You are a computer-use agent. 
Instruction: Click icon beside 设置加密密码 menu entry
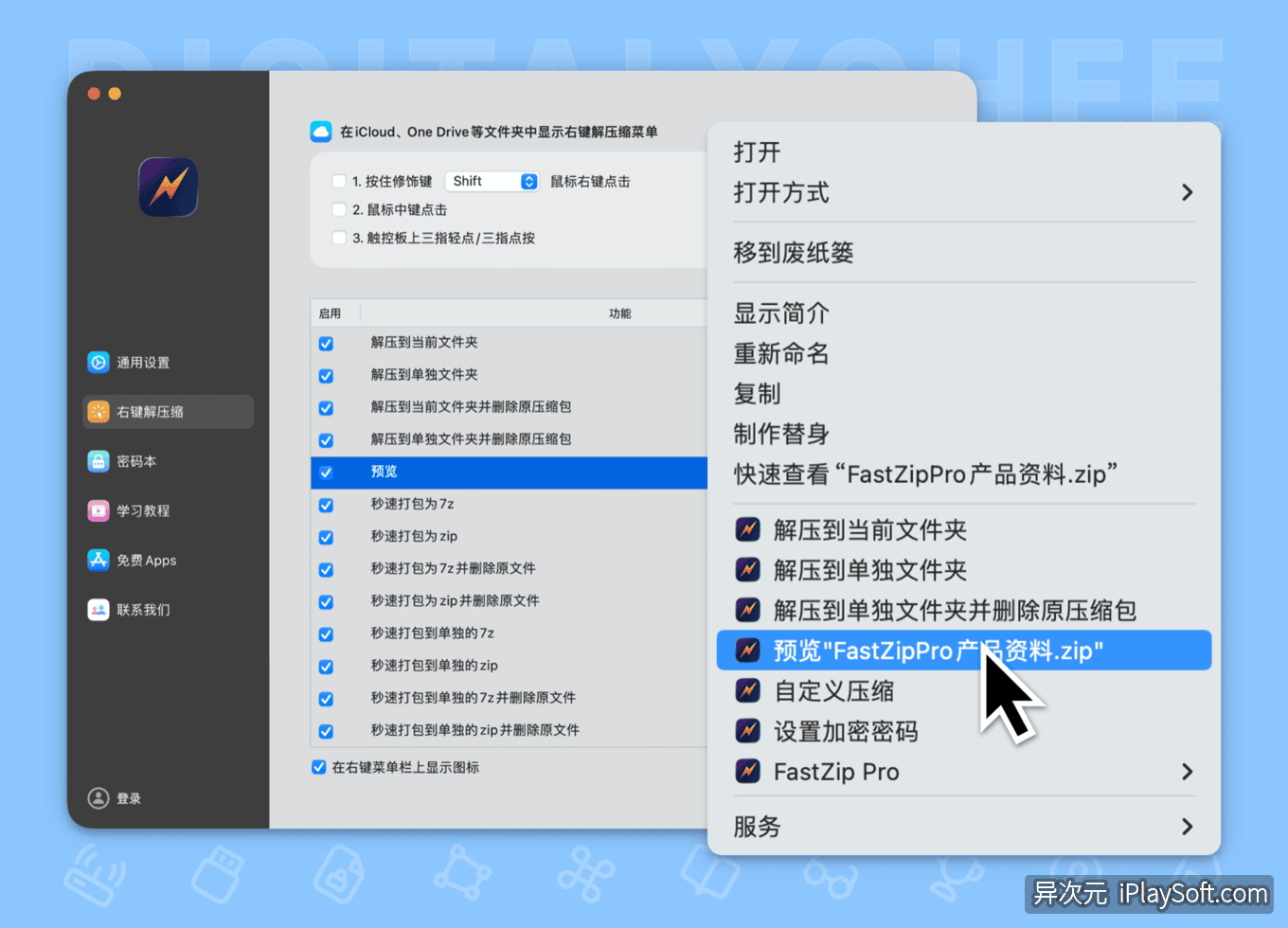tap(748, 731)
